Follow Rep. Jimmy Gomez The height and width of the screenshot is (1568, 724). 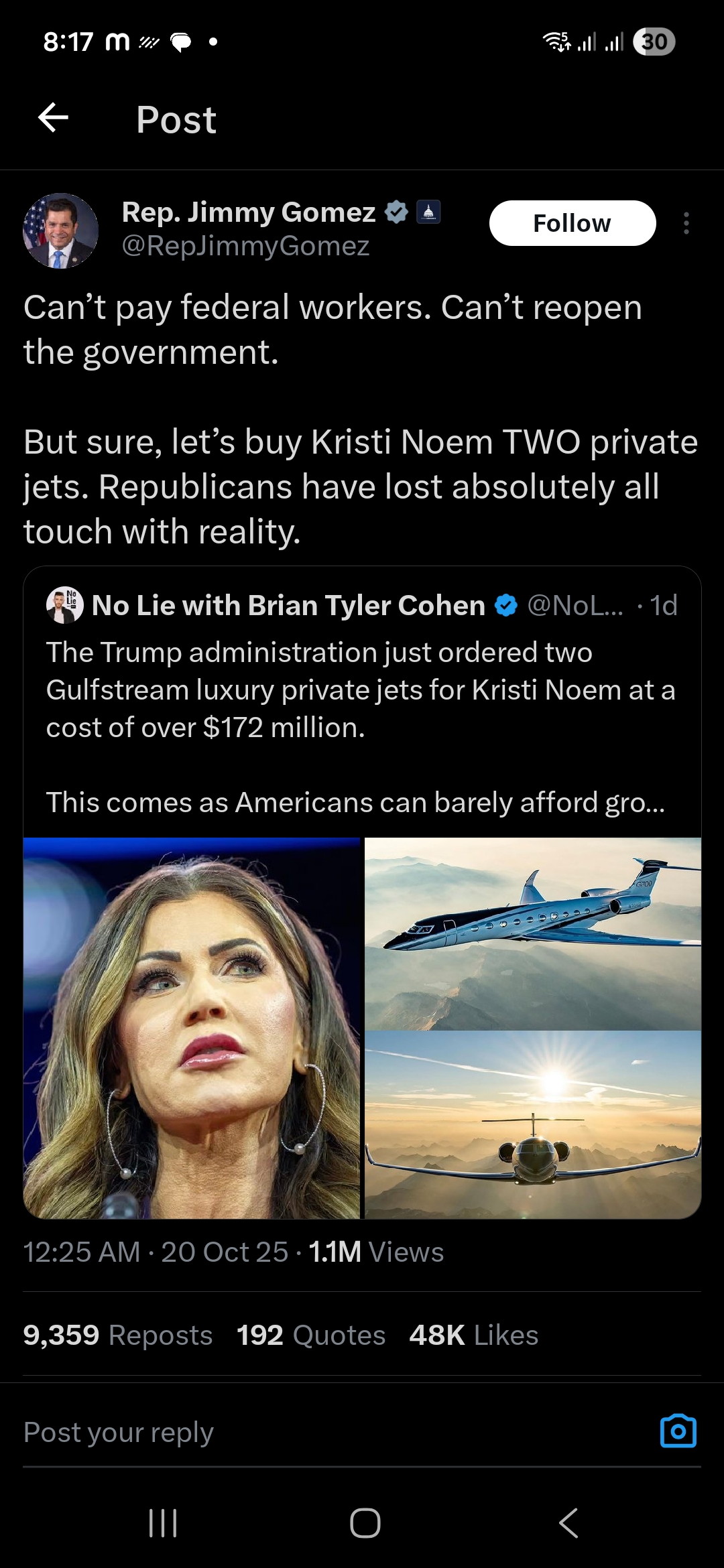(572, 223)
